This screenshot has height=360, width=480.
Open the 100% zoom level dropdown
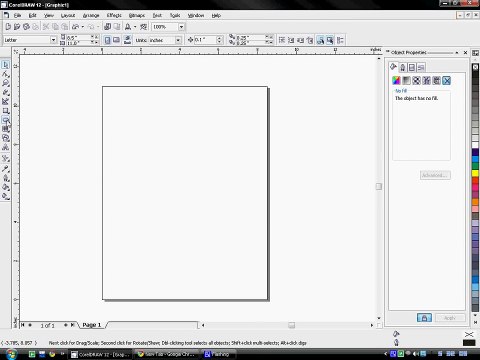pos(181,27)
